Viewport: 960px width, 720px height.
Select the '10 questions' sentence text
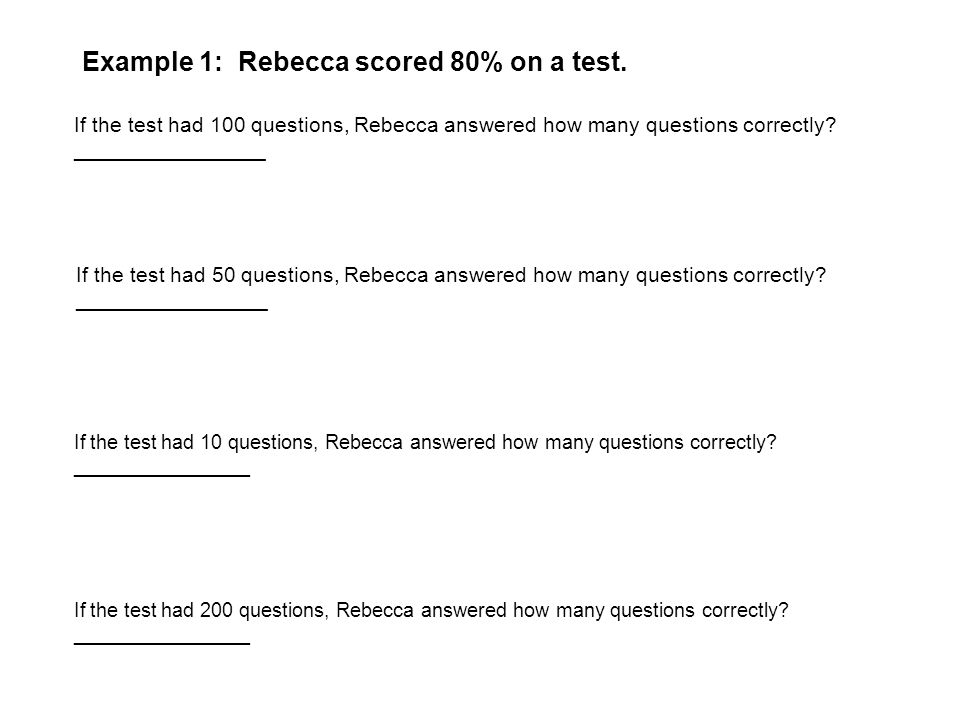(x=426, y=442)
